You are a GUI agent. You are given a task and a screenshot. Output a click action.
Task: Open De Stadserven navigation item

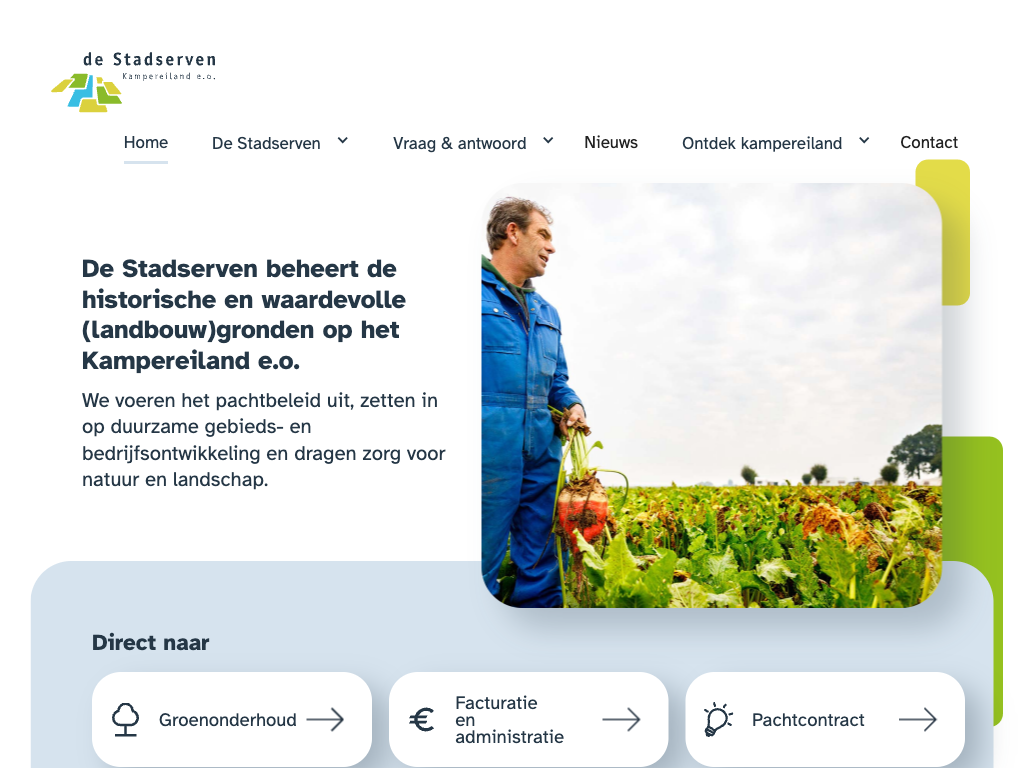tap(266, 143)
